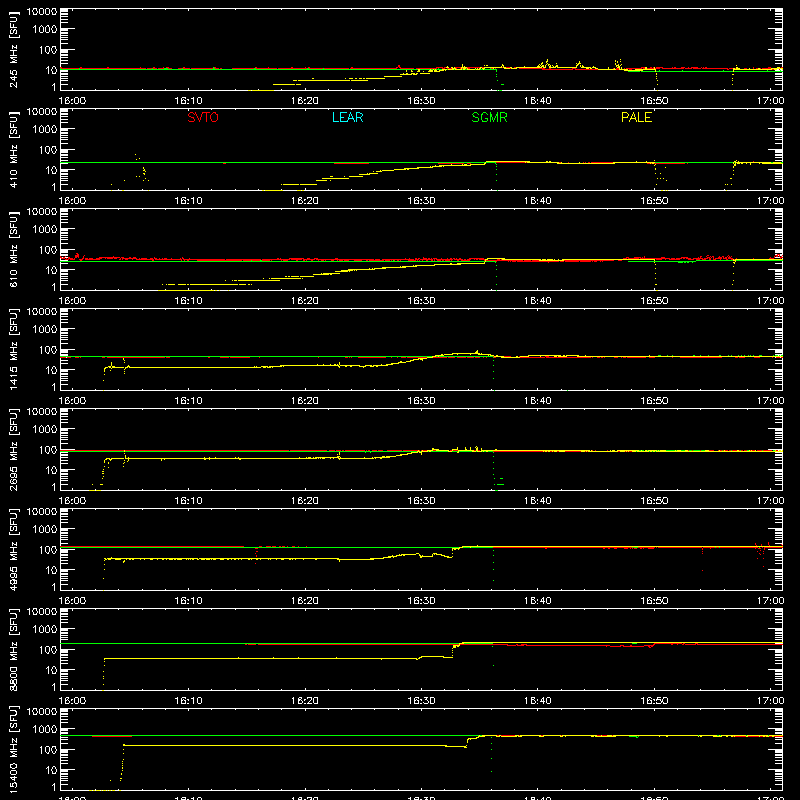The height and width of the screenshot is (800, 800).
Task: Click the 16:50 time label under 610 MHz panel
Action: coord(654,301)
